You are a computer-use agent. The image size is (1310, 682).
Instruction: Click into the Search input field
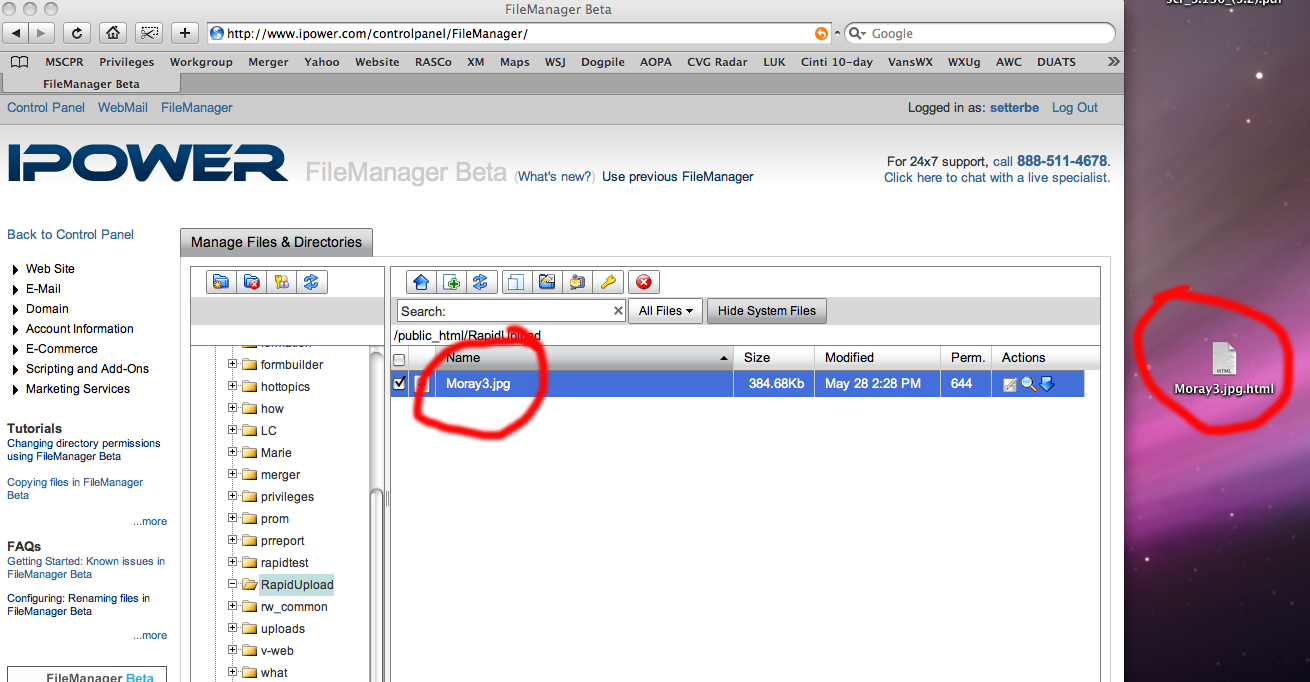click(x=511, y=311)
